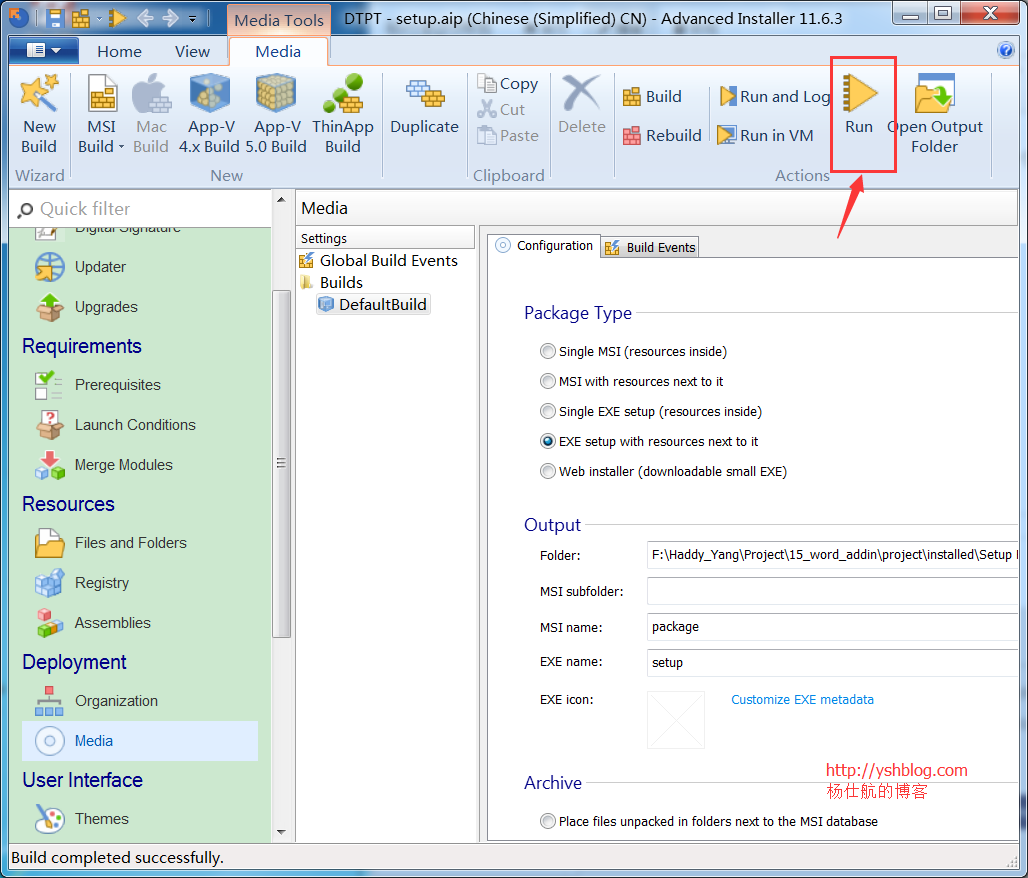Click the left sidebar scrollbar thumb
The width and height of the screenshot is (1028, 878).
(281, 463)
